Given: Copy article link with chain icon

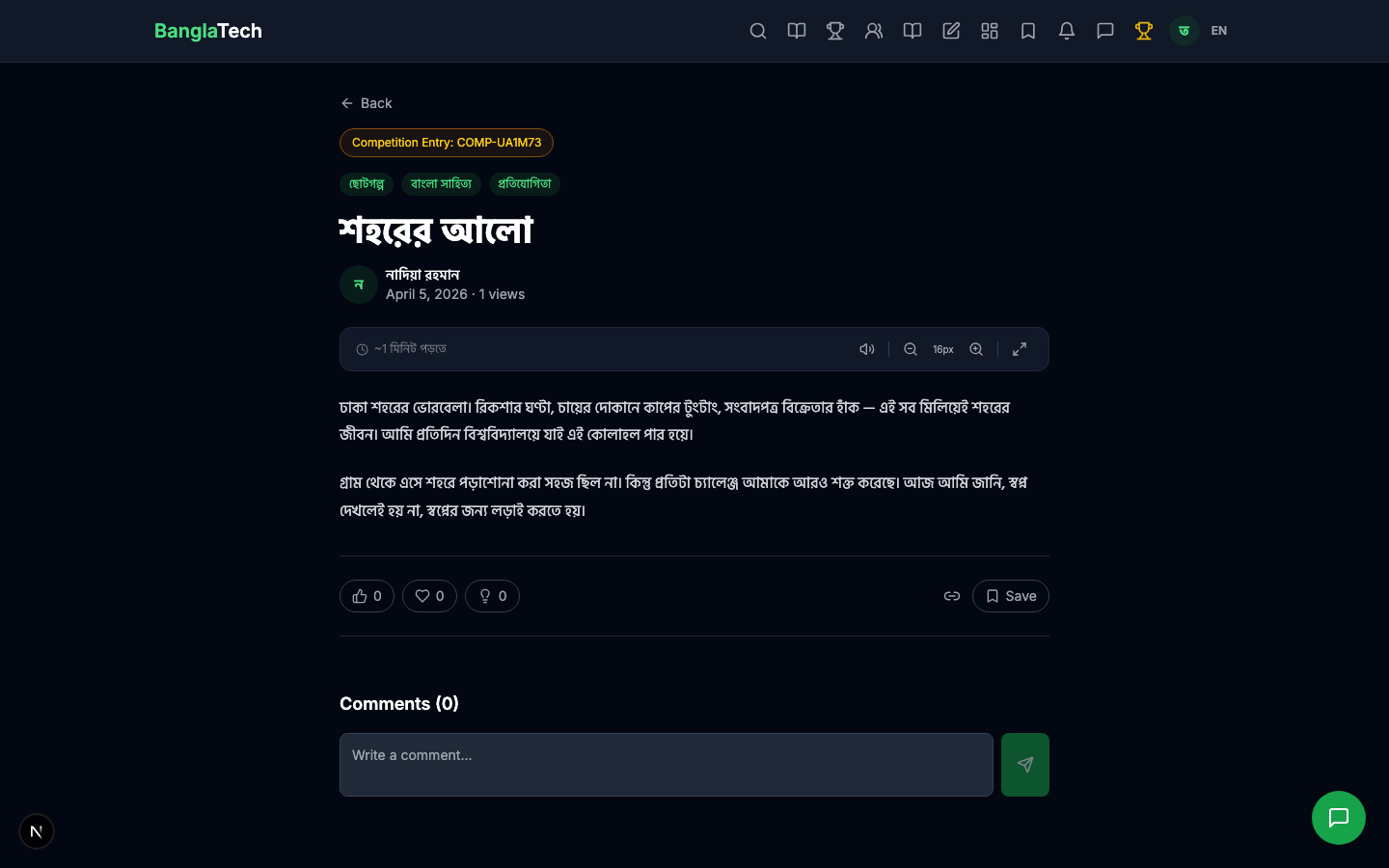Looking at the screenshot, I should (x=952, y=596).
